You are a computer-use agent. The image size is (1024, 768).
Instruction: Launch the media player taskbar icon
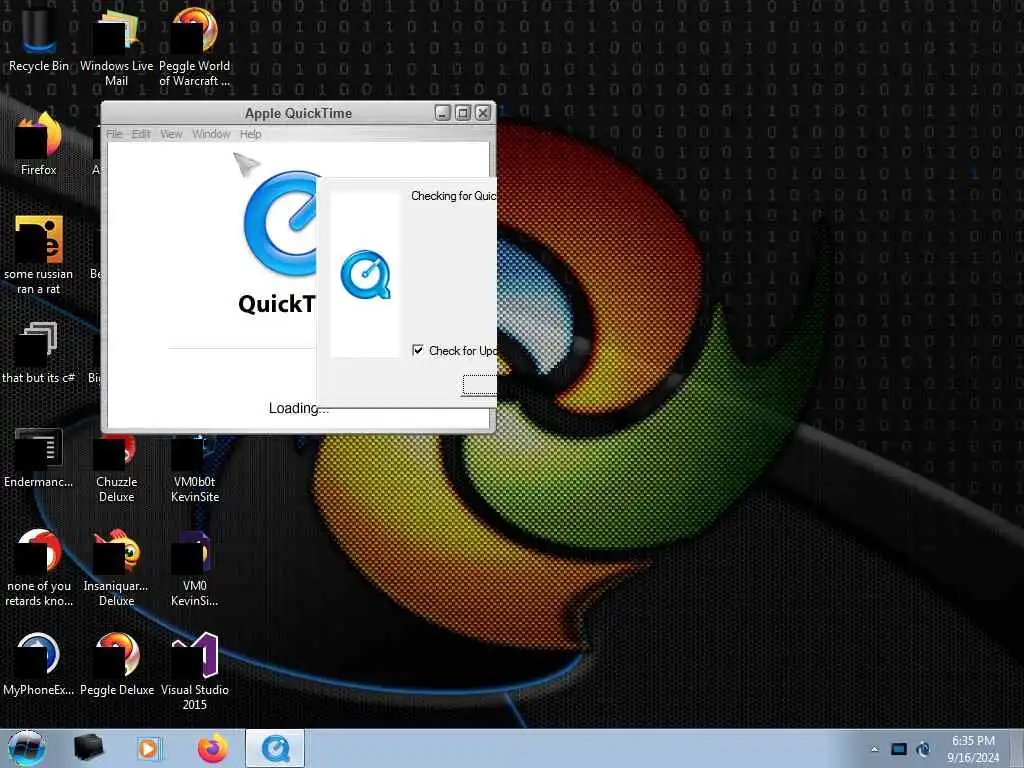coord(148,748)
